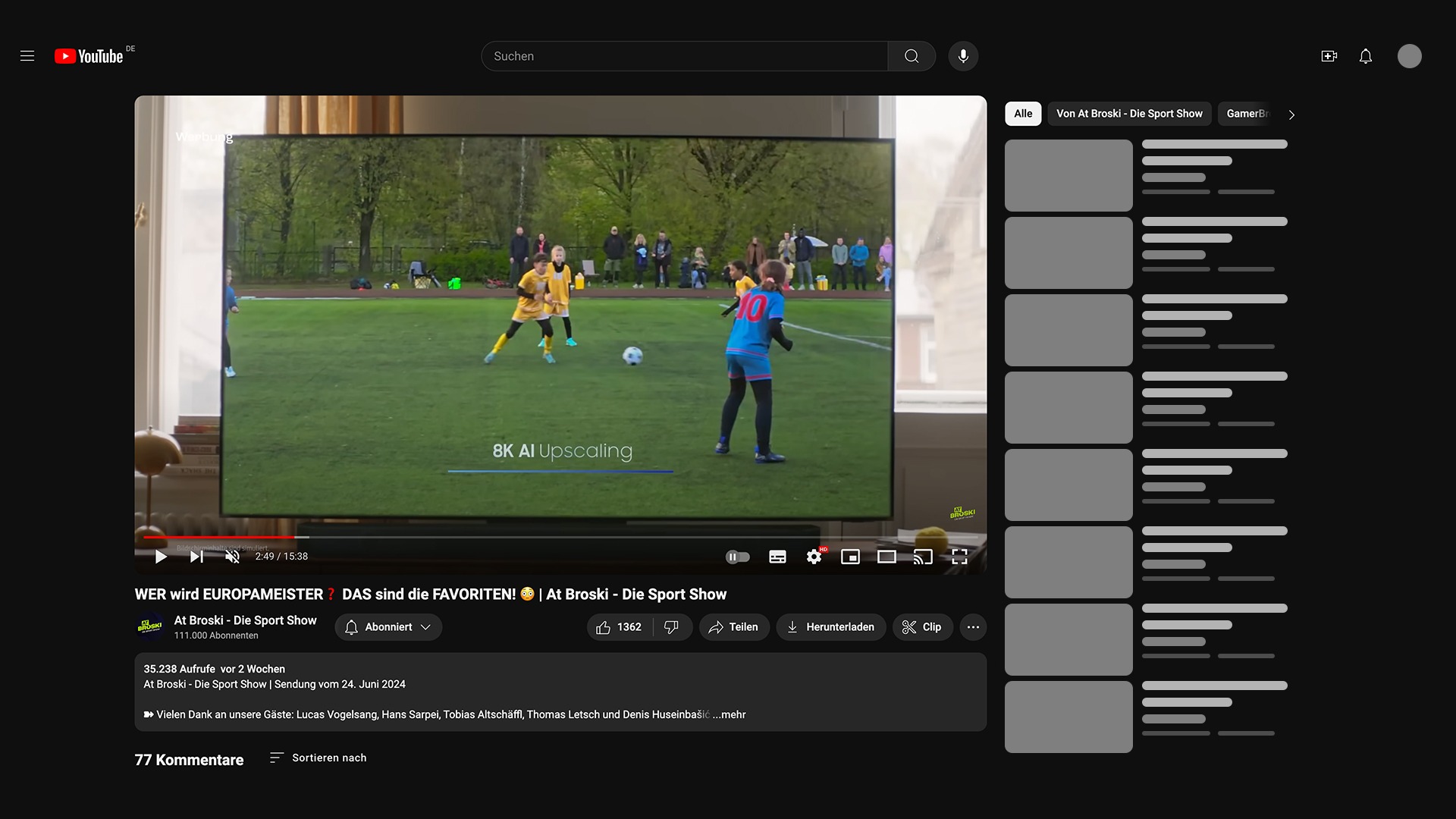Go to YouTube home via logo
1456x819 pixels.
point(89,56)
